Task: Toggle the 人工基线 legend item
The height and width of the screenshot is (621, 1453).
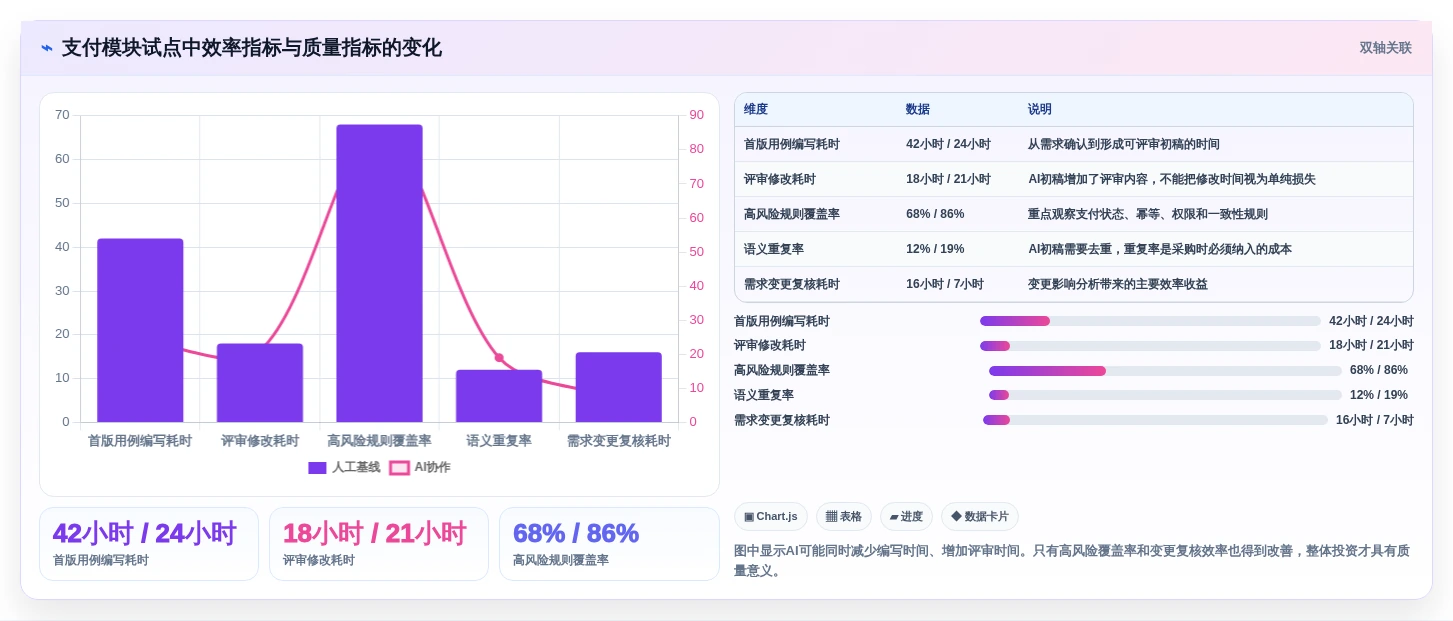Action: (x=344, y=467)
